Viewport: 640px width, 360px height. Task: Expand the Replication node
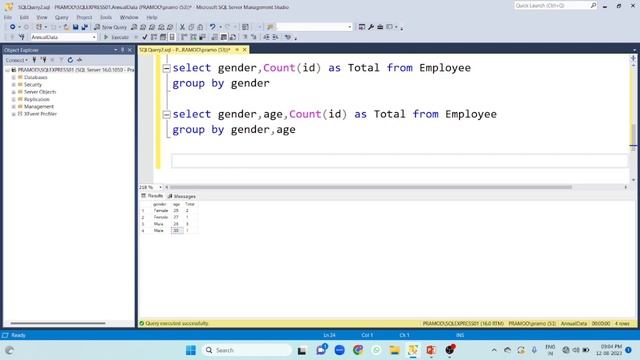(x=13, y=100)
